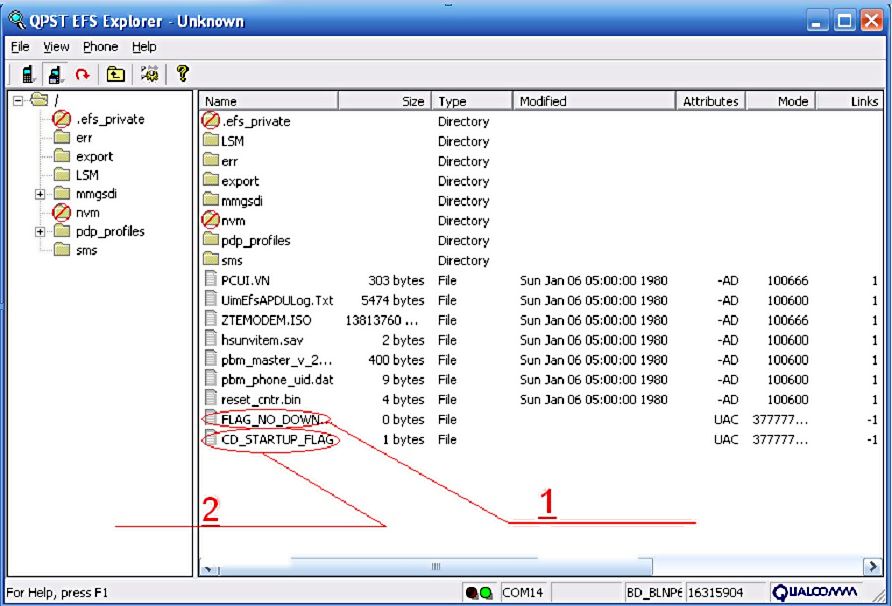Sort by the Type column header
892x606 pixels.
(x=472, y=101)
